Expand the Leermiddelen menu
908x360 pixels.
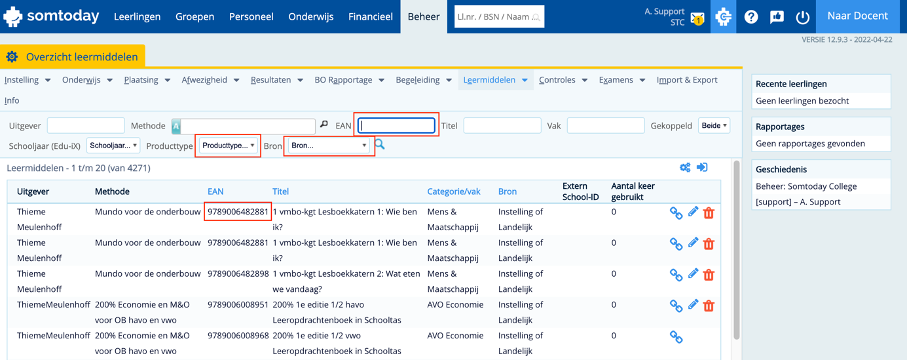[496, 80]
